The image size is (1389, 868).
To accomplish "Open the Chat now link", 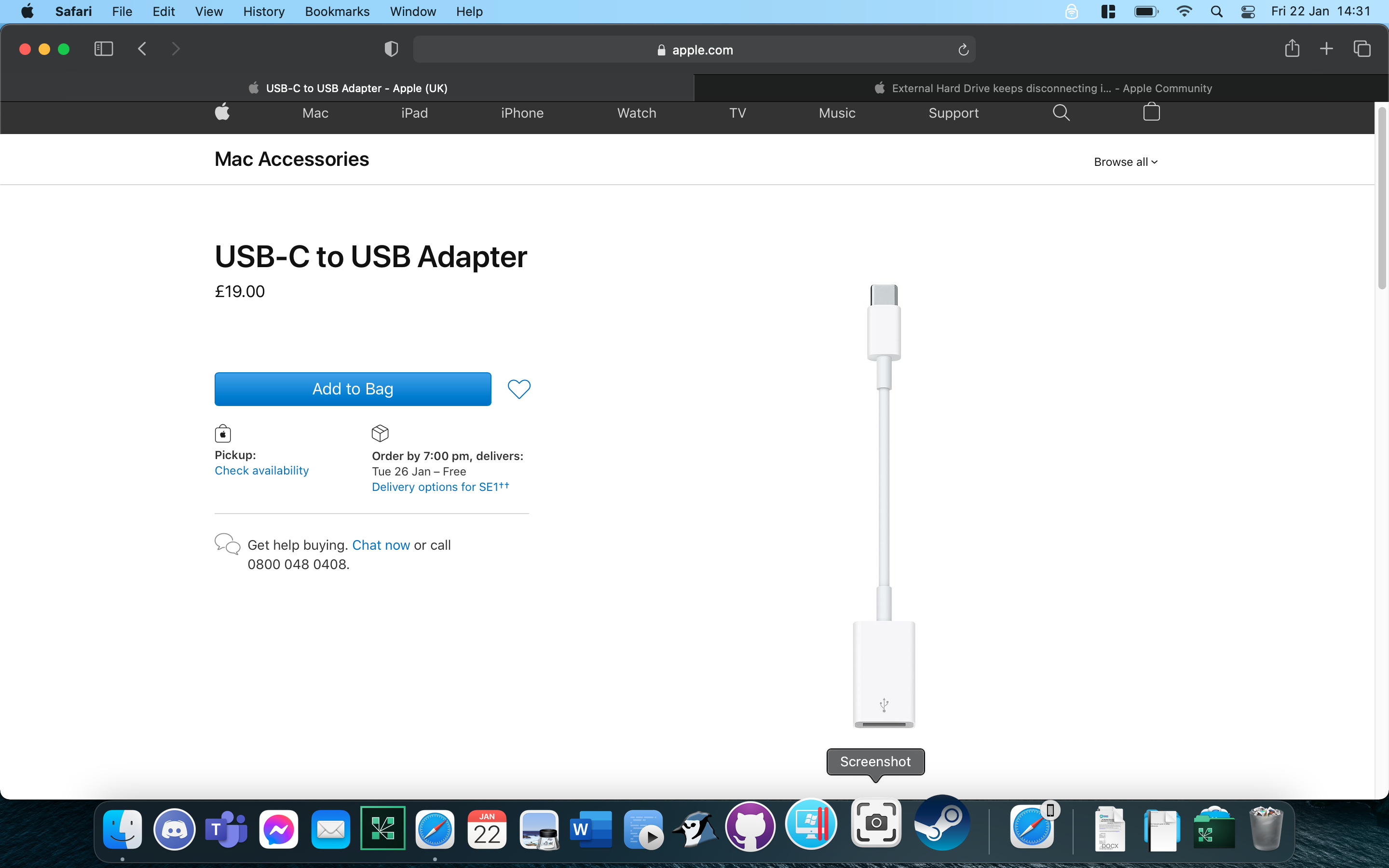I will pyautogui.click(x=381, y=545).
